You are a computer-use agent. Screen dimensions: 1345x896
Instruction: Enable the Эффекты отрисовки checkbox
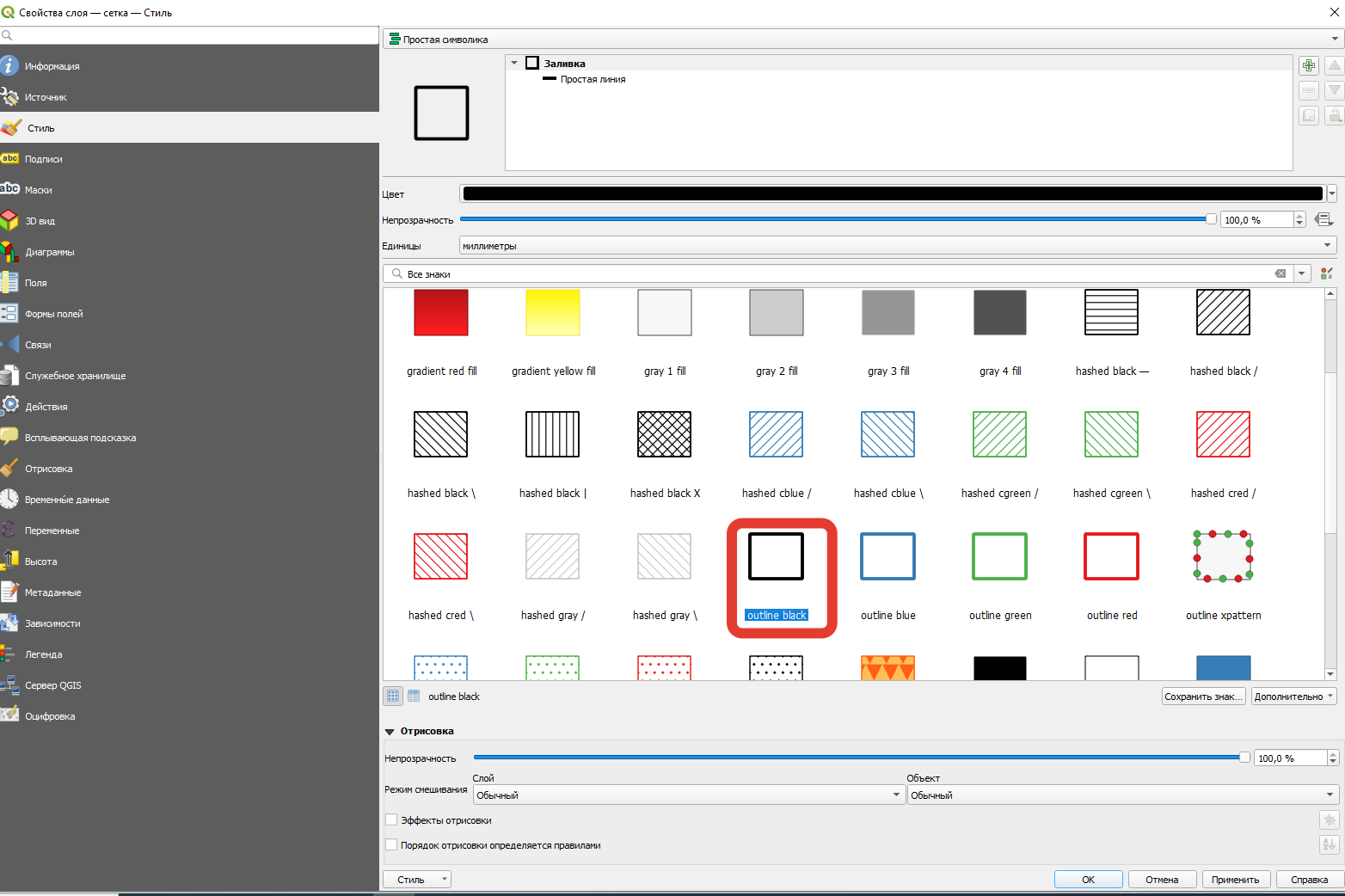point(391,820)
